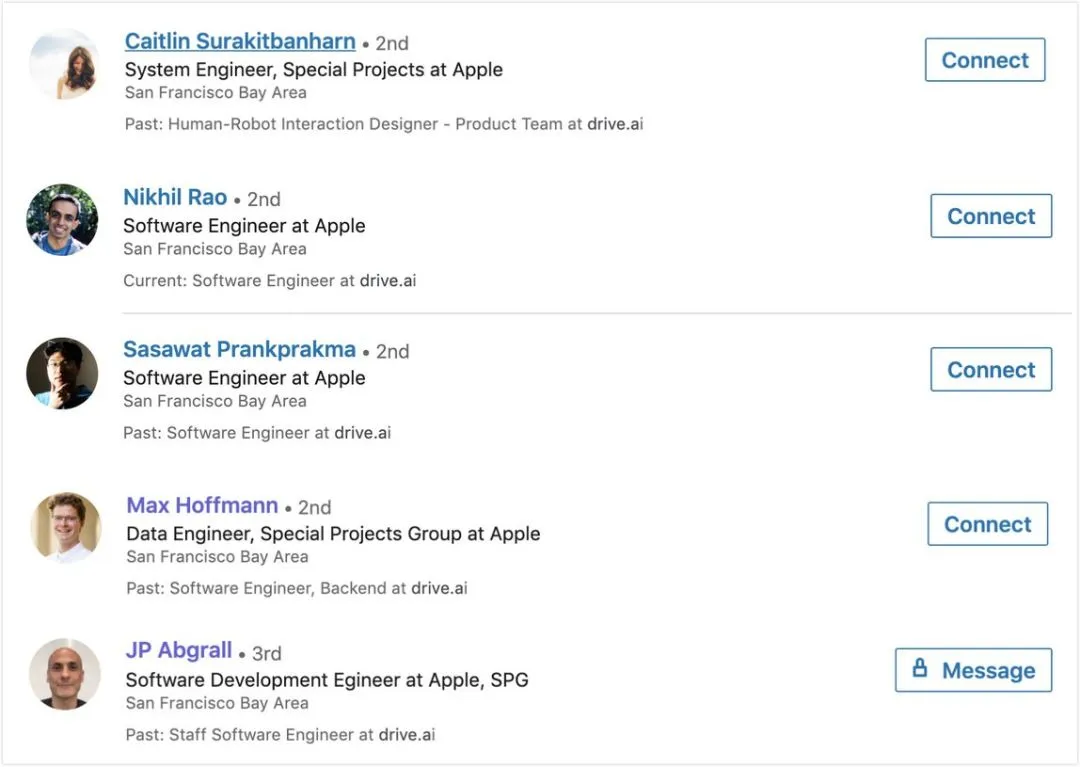Click 'Data Engineer, Special Projects Group at Apple'
The image size is (1080, 767).
[x=333, y=534]
